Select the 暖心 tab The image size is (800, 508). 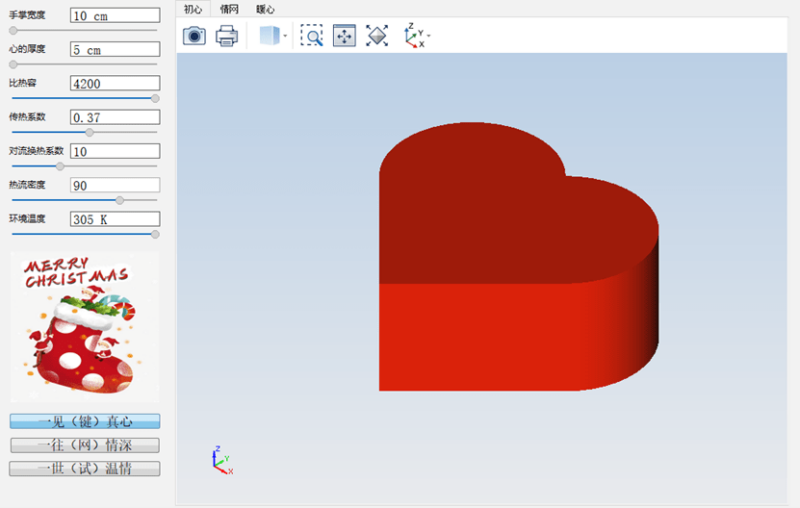(265, 9)
